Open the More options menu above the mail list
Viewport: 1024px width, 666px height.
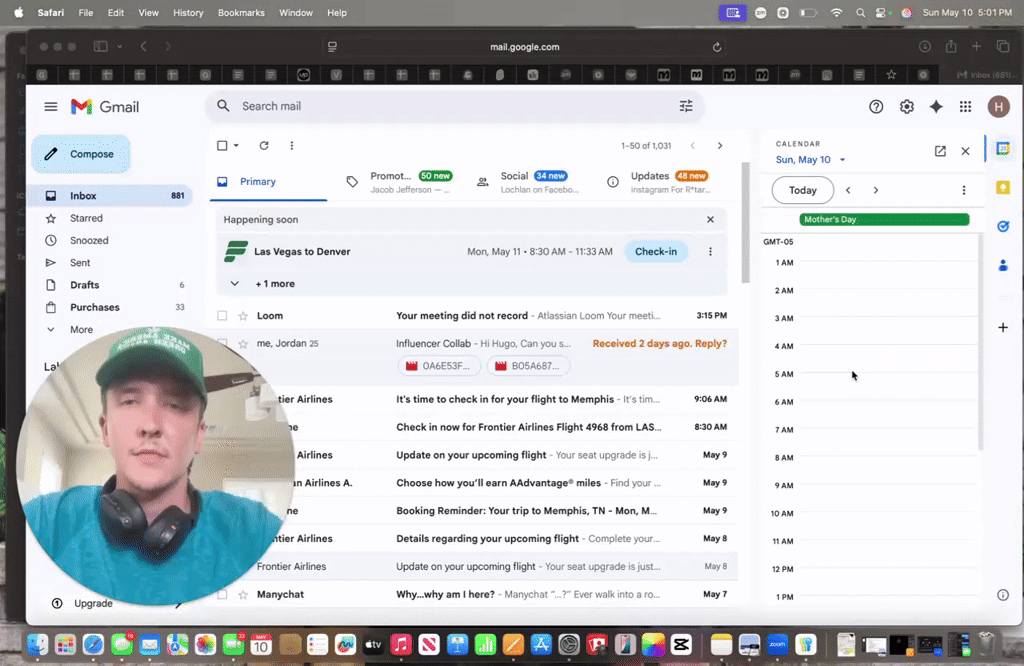click(x=291, y=146)
